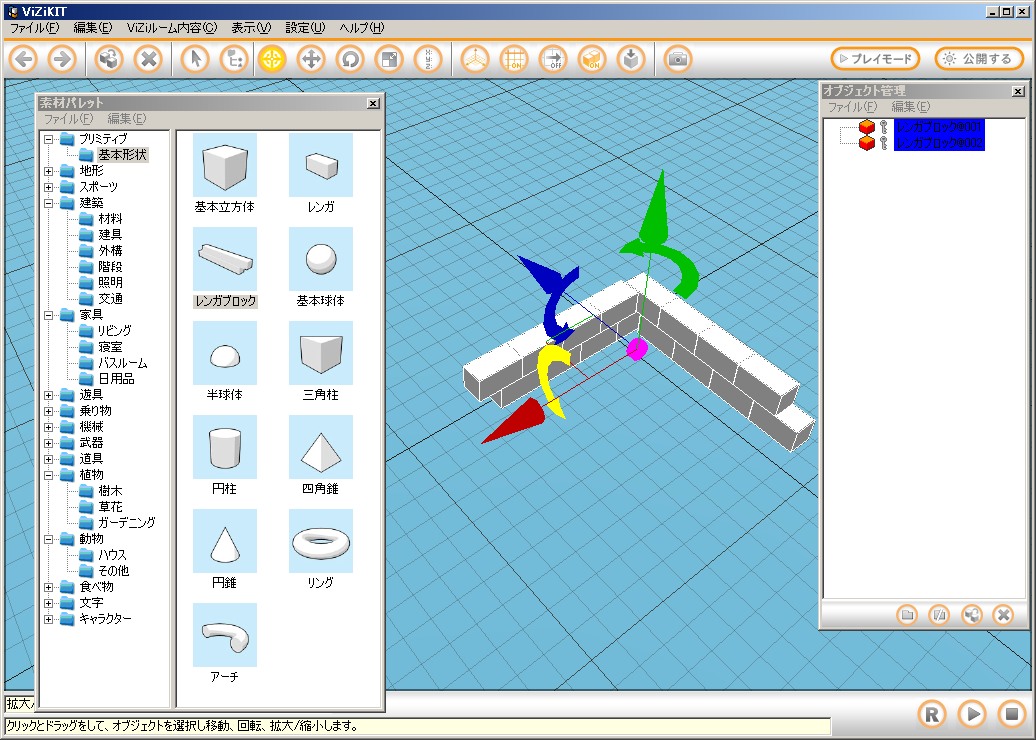Expand the キャラクター tree node
The image size is (1036, 740).
(48, 619)
